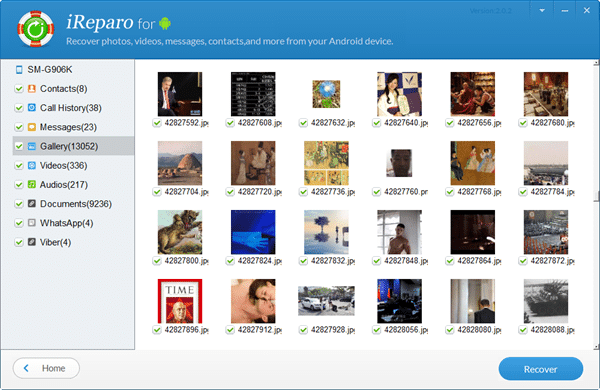Select thumbnail 42827640 woman in white
This screenshot has width=600, height=390.
399,94
